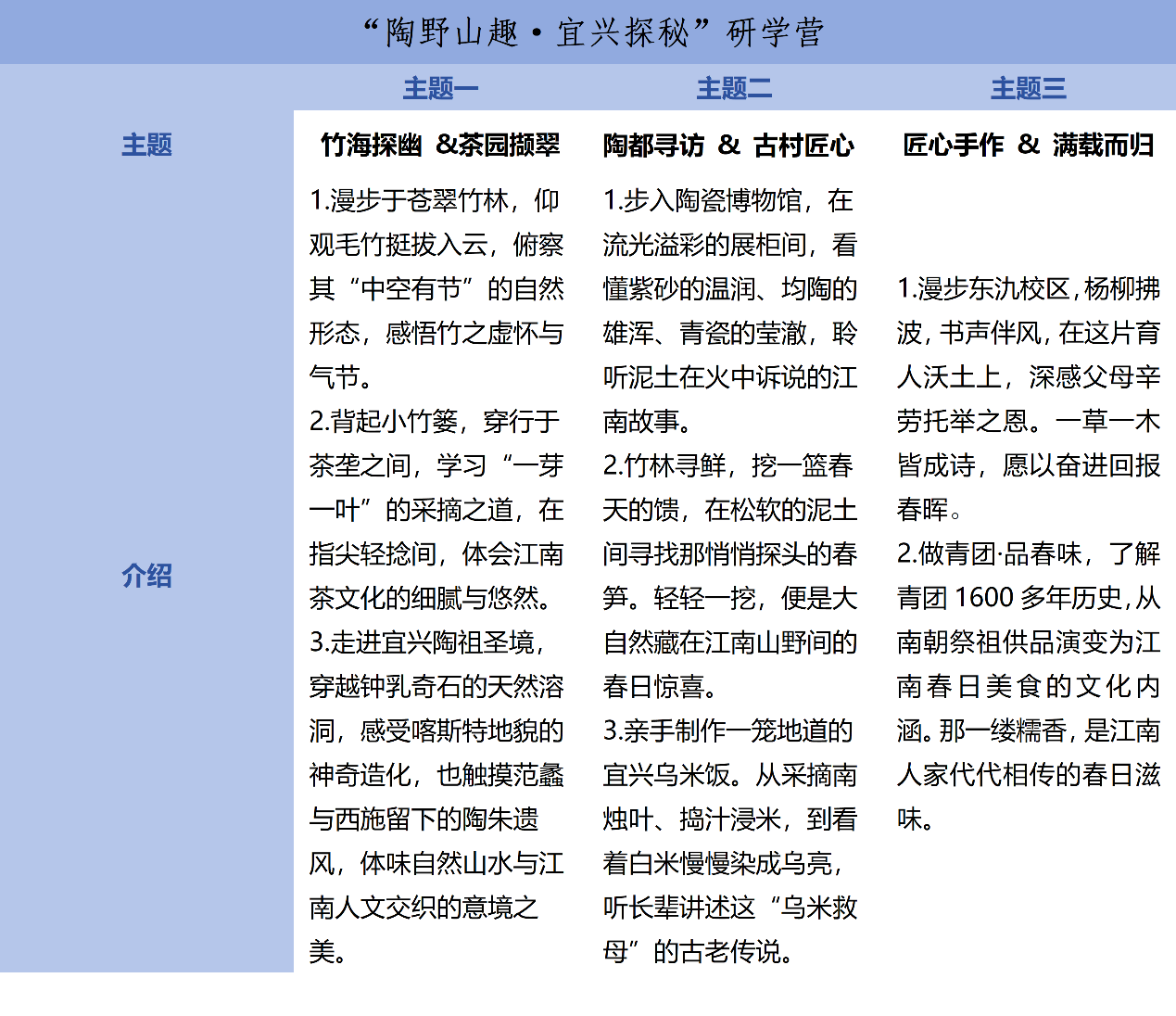Select the 陶都寻访 & 古村匠心 heading cell

click(728, 146)
